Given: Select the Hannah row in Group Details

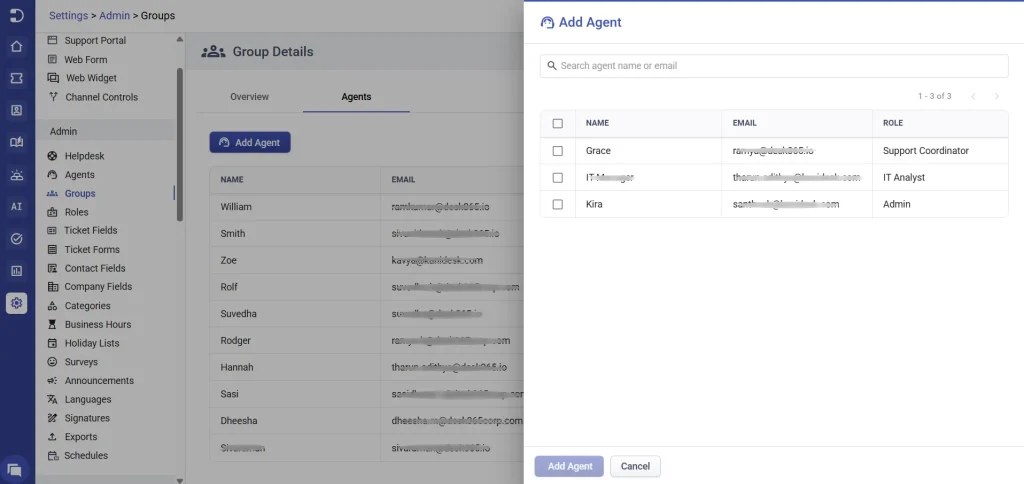Looking at the screenshot, I should (x=366, y=368).
